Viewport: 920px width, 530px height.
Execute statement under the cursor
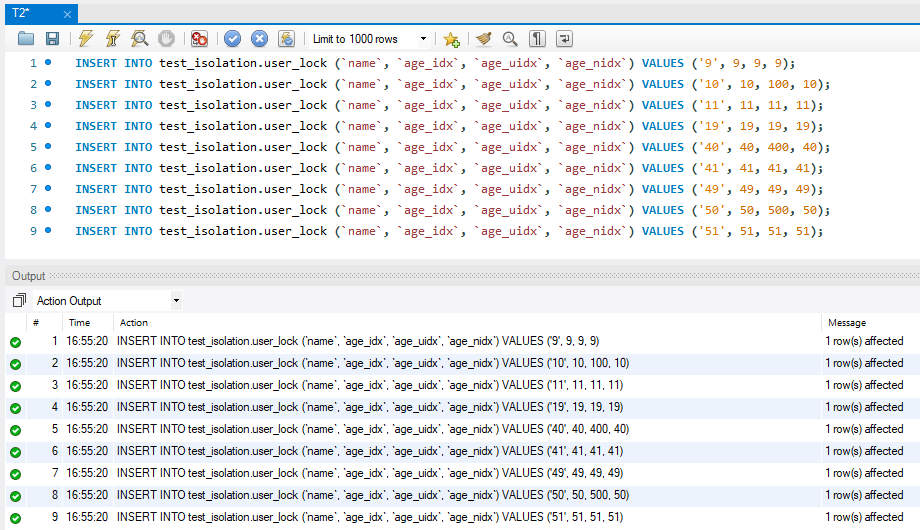click(x=112, y=39)
